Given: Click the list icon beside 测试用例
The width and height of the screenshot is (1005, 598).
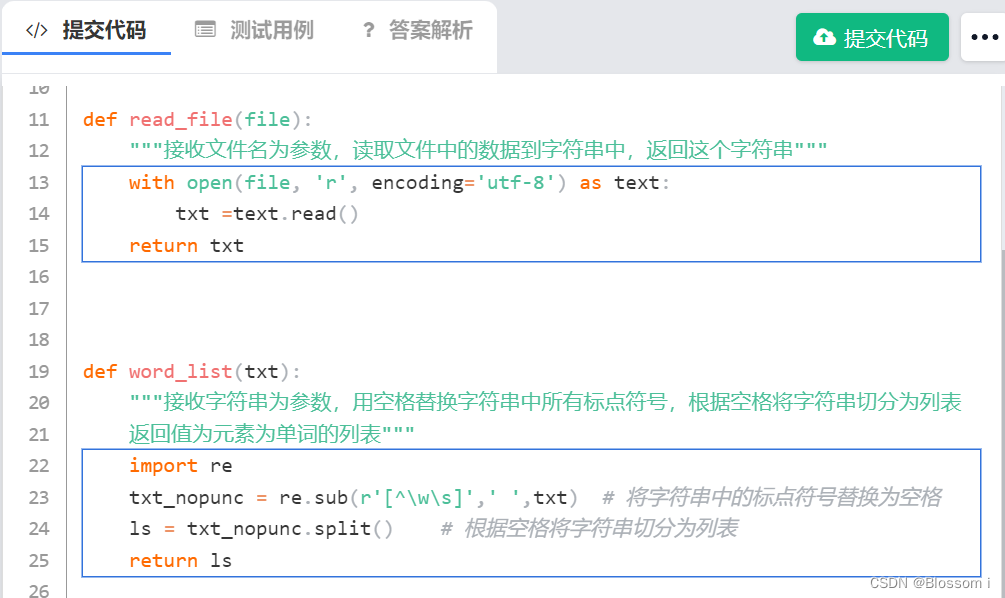Looking at the screenshot, I should tap(205, 29).
